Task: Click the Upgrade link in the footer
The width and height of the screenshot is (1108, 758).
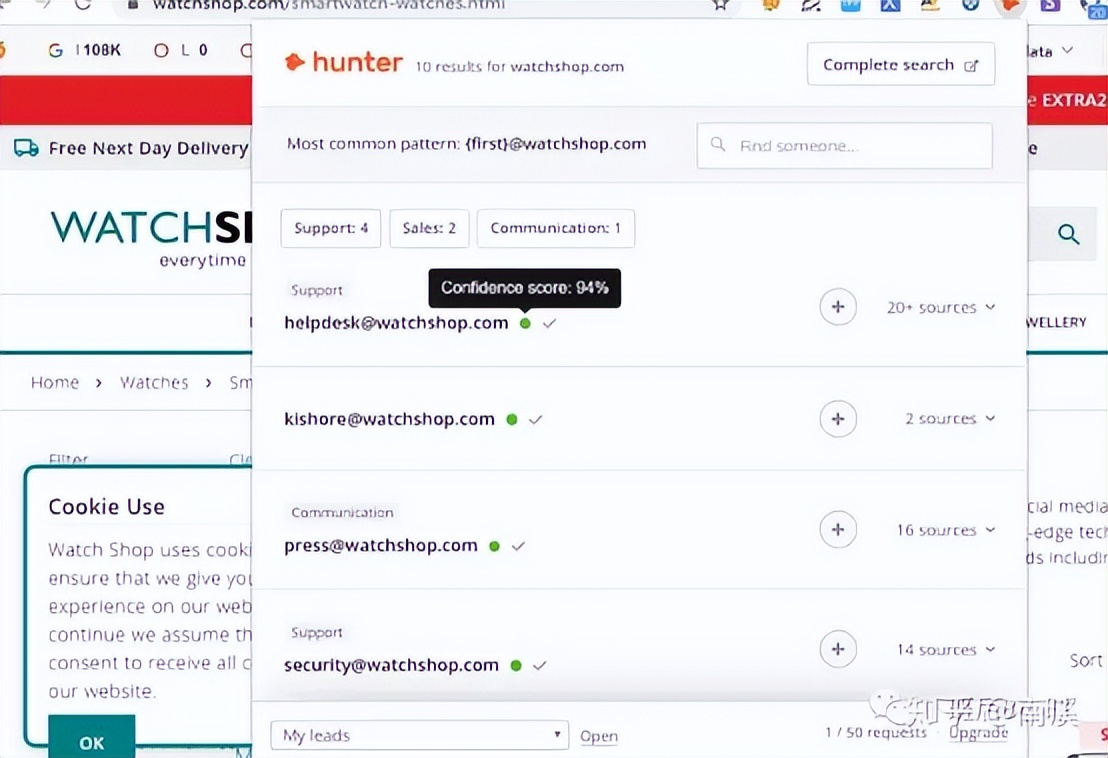Action: (978, 733)
